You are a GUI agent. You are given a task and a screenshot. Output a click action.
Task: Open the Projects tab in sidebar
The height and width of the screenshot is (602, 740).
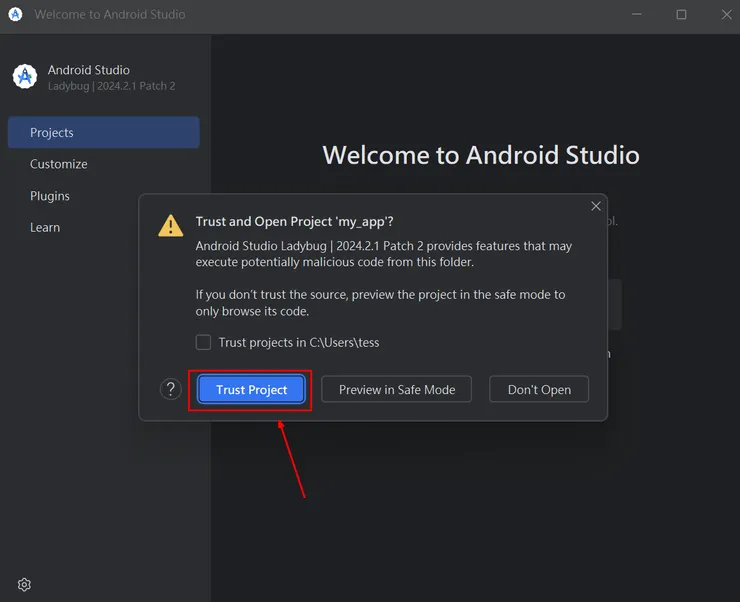[x=103, y=133]
